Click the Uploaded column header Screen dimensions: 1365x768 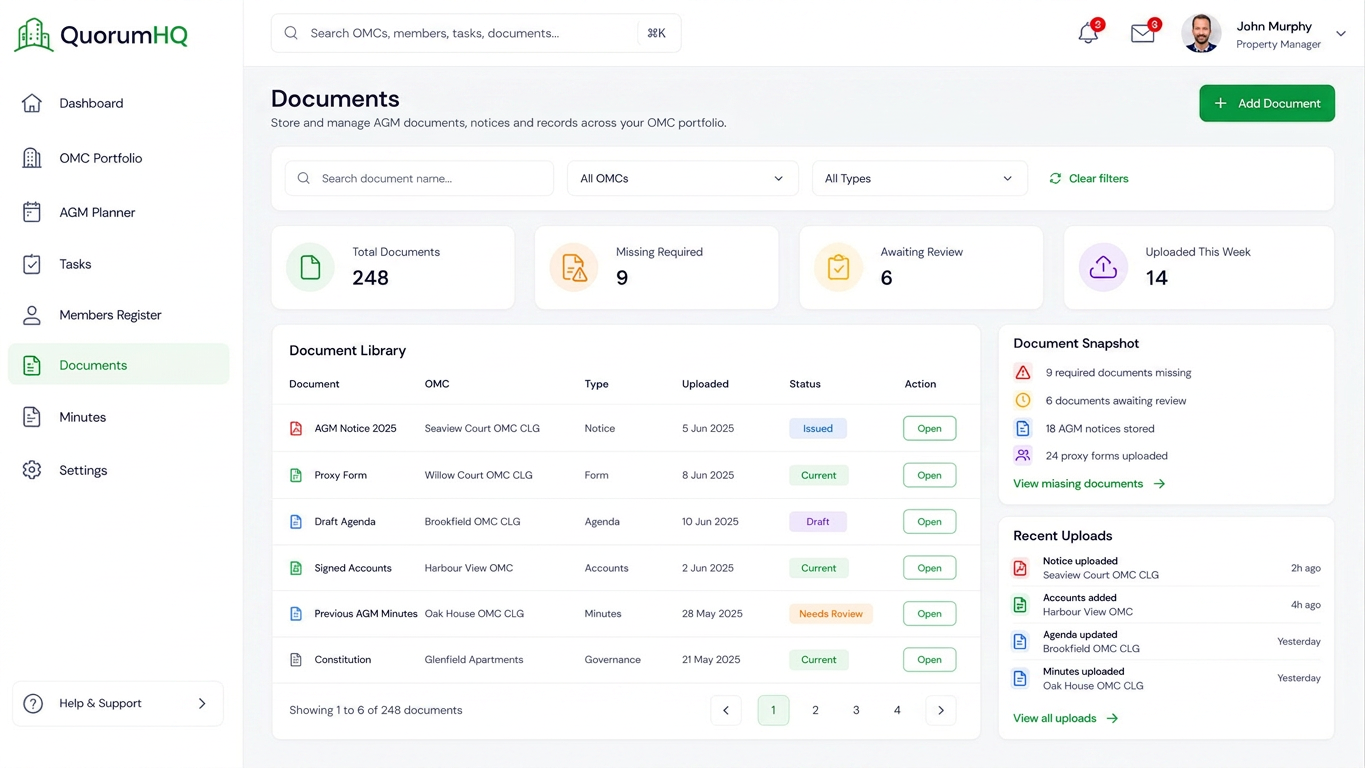(x=705, y=384)
